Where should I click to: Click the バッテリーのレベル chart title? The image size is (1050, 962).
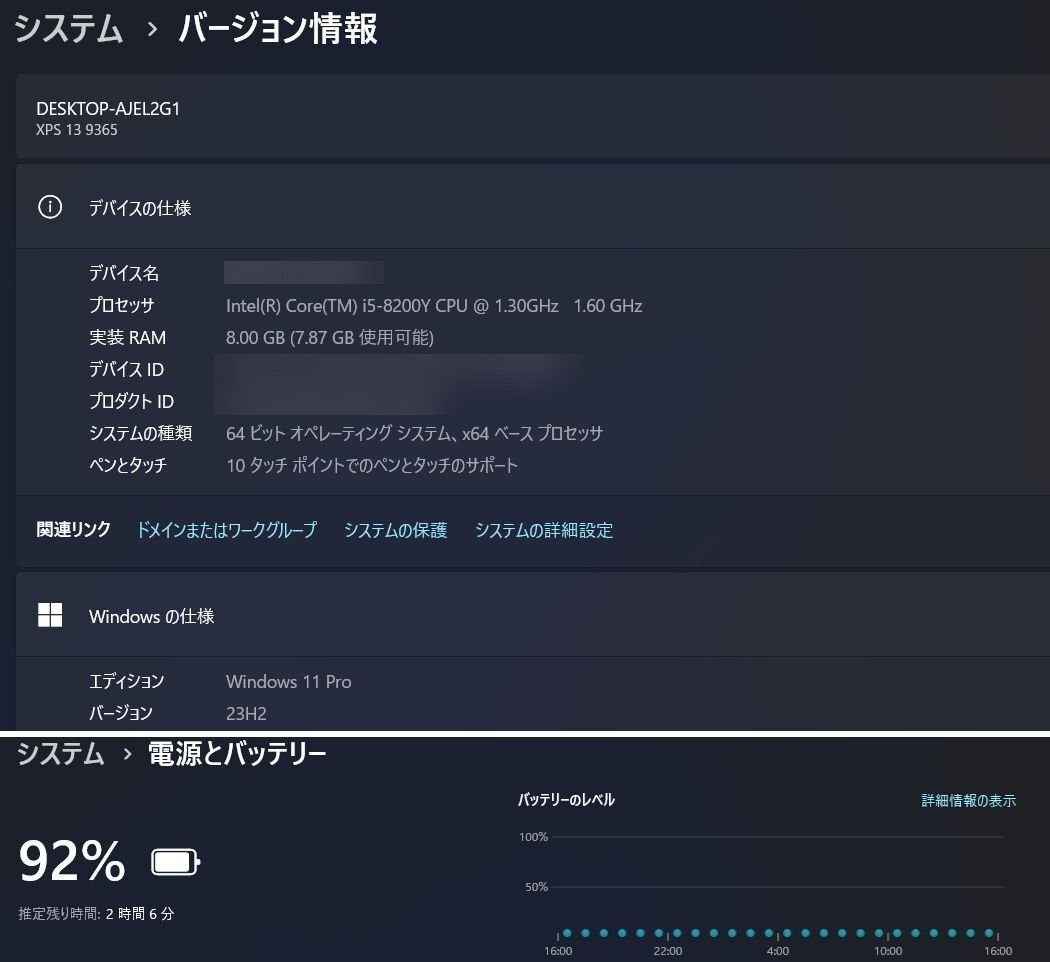[566, 799]
